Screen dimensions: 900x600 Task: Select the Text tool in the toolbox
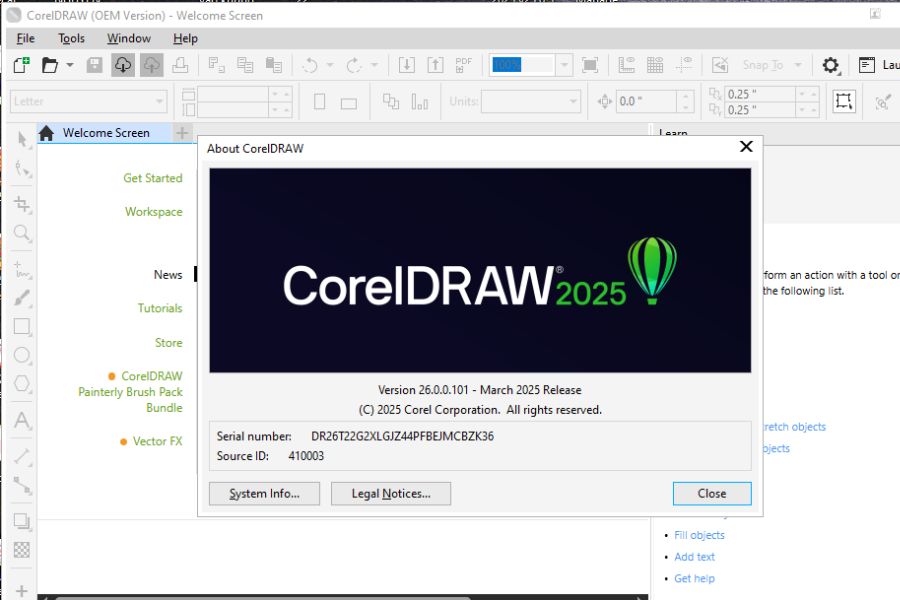tap(22, 420)
